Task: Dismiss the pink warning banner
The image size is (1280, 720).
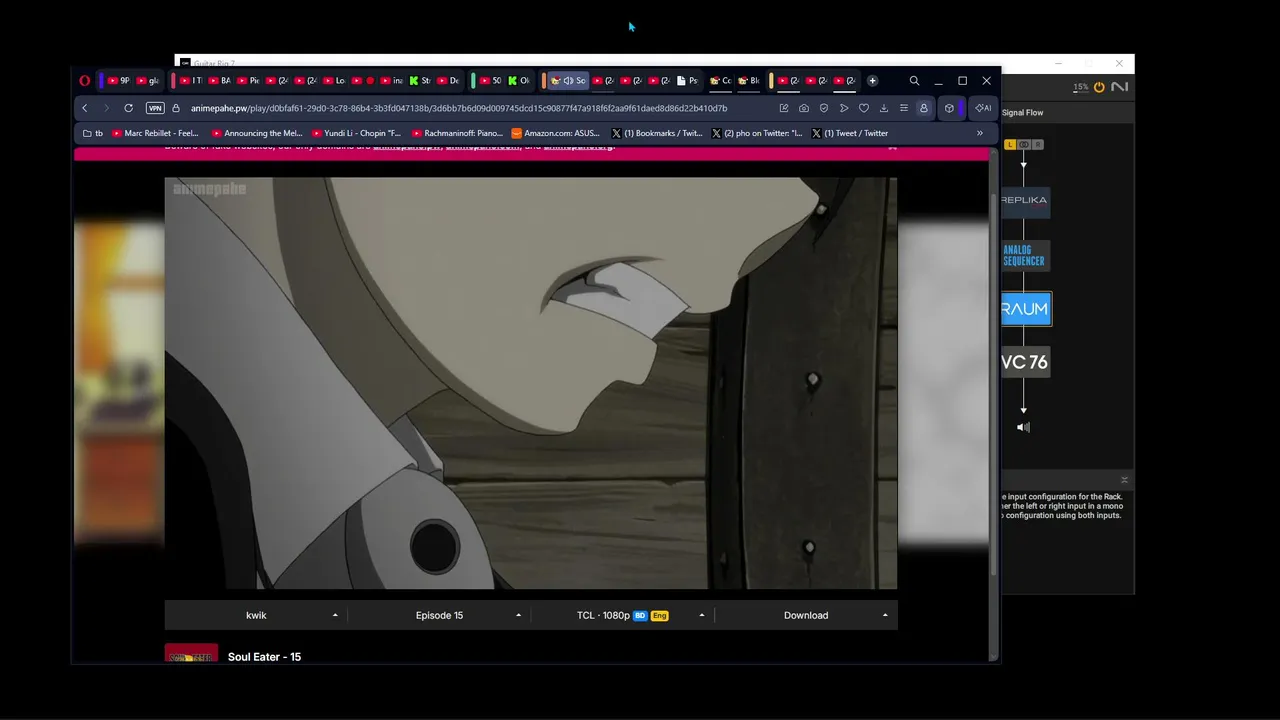Action: click(x=892, y=147)
